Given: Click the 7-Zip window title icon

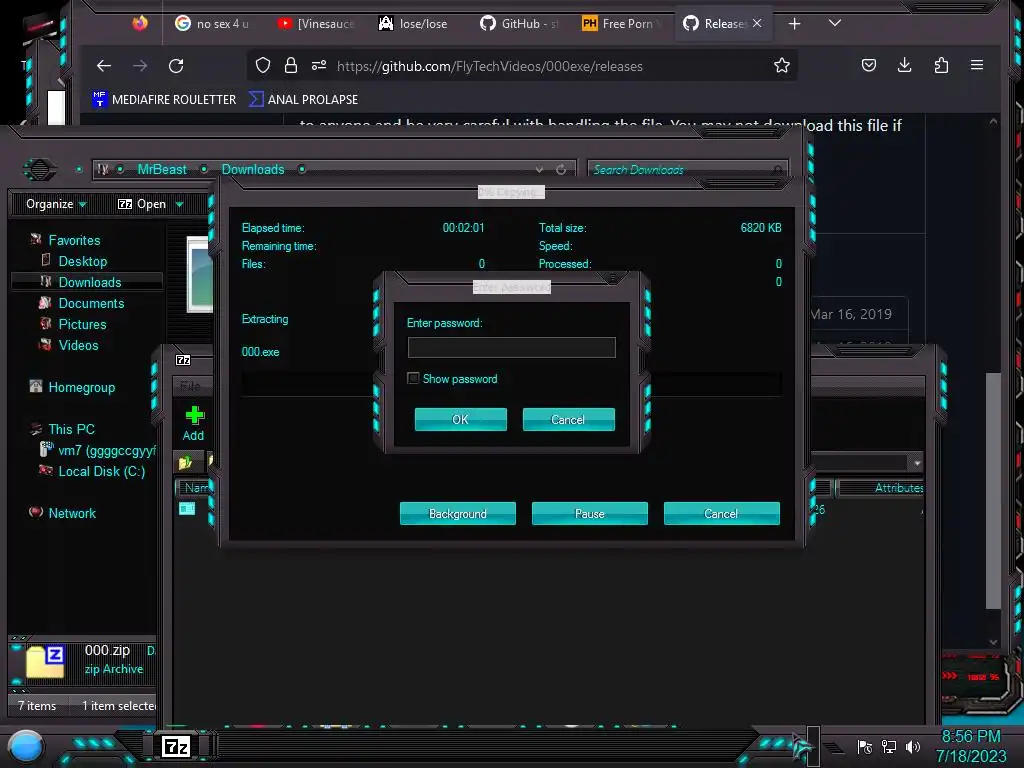Looking at the screenshot, I should click(184, 360).
